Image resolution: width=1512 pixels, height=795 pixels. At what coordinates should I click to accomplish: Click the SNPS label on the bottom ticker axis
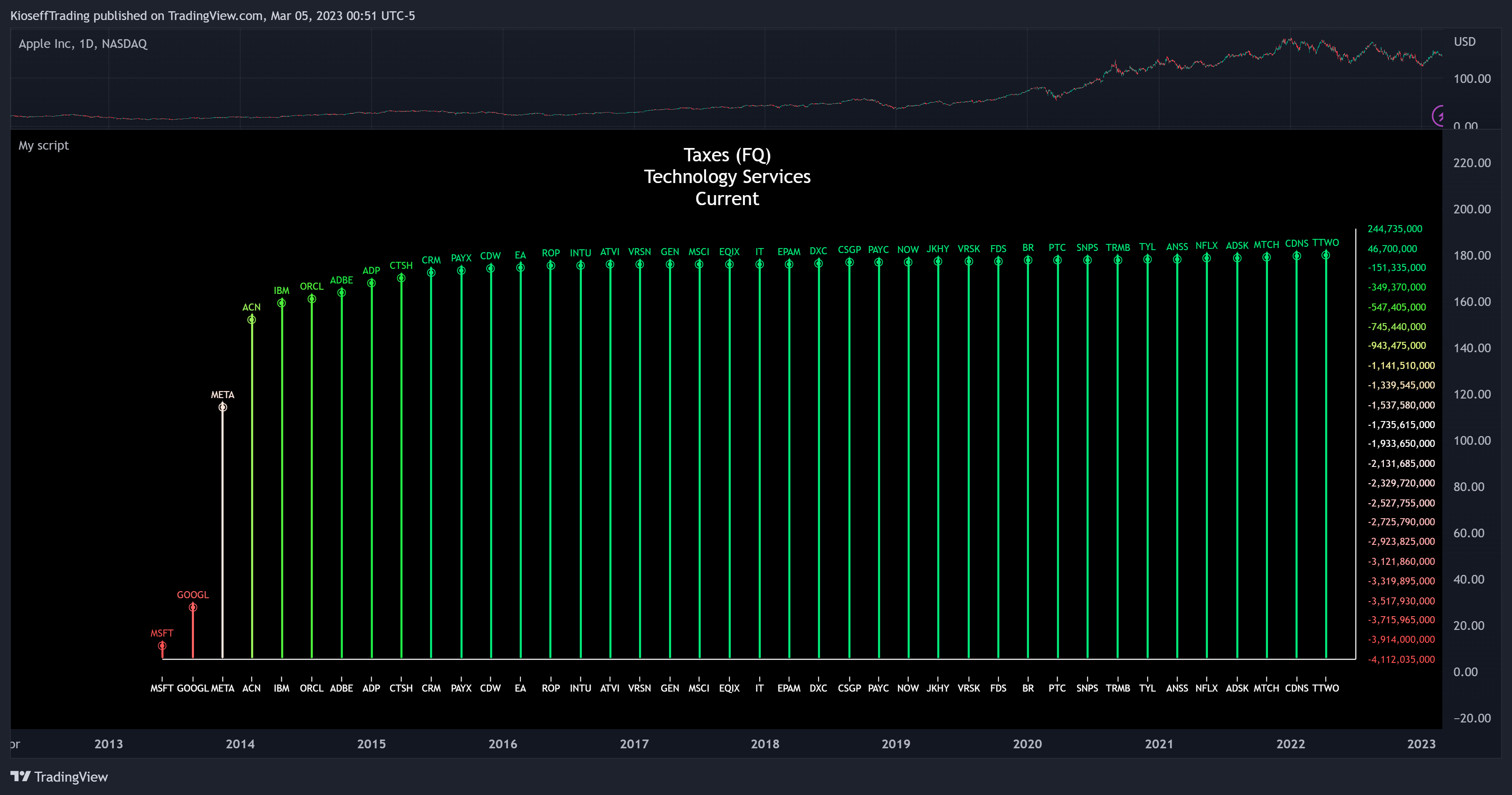(1087, 688)
